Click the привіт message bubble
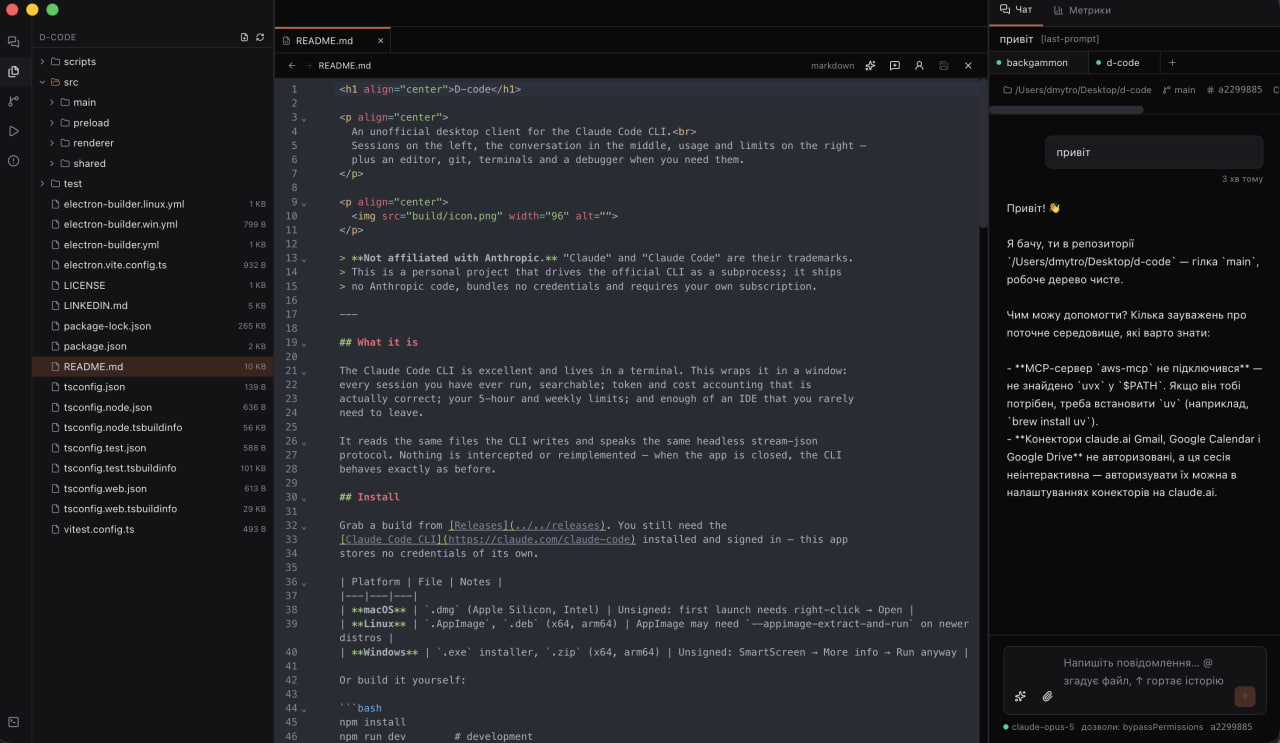 tap(1154, 153)
